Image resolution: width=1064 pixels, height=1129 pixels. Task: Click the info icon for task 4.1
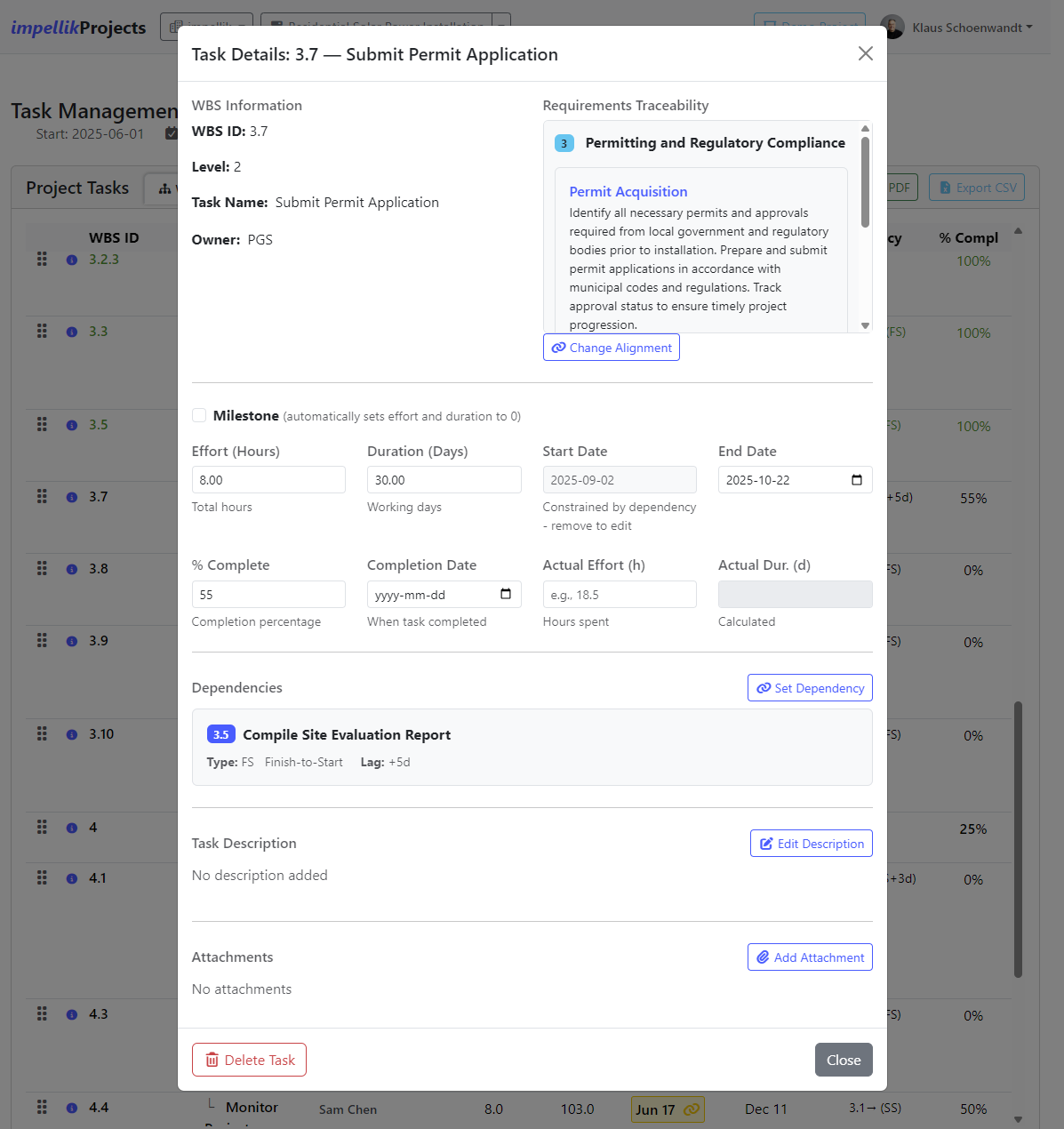72,878
